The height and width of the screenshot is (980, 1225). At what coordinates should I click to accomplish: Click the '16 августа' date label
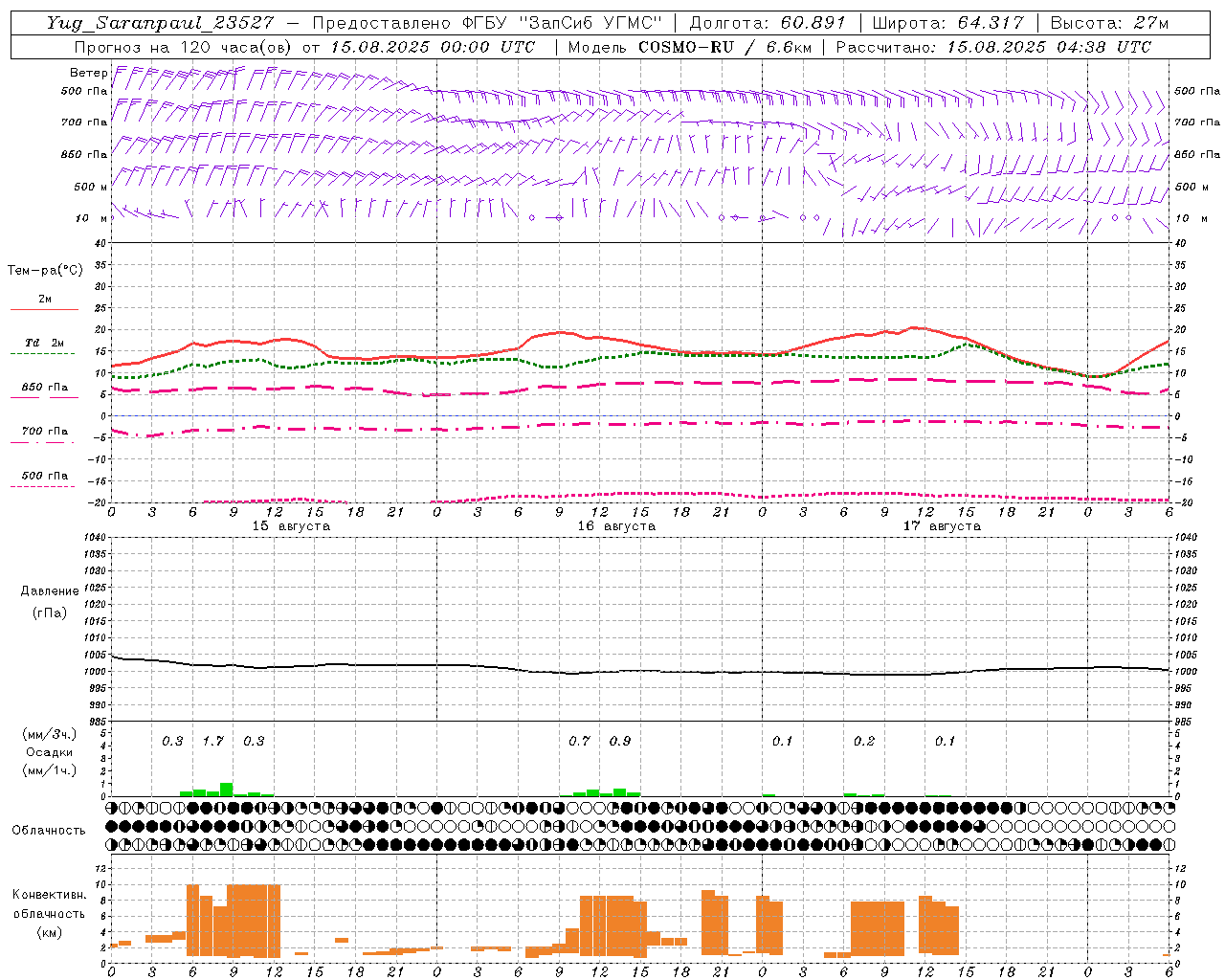[x=616, y=526]
